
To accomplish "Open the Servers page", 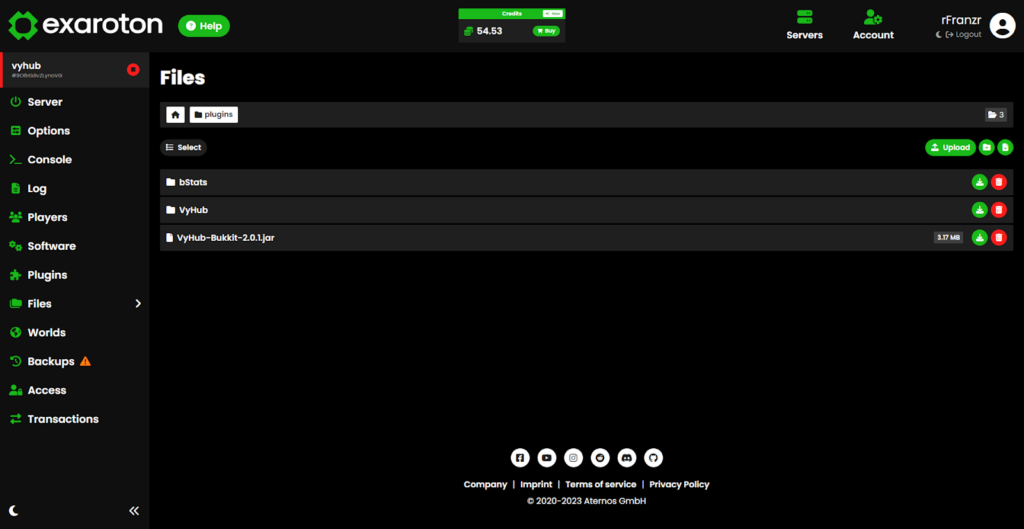I will (x=805, y=25).
